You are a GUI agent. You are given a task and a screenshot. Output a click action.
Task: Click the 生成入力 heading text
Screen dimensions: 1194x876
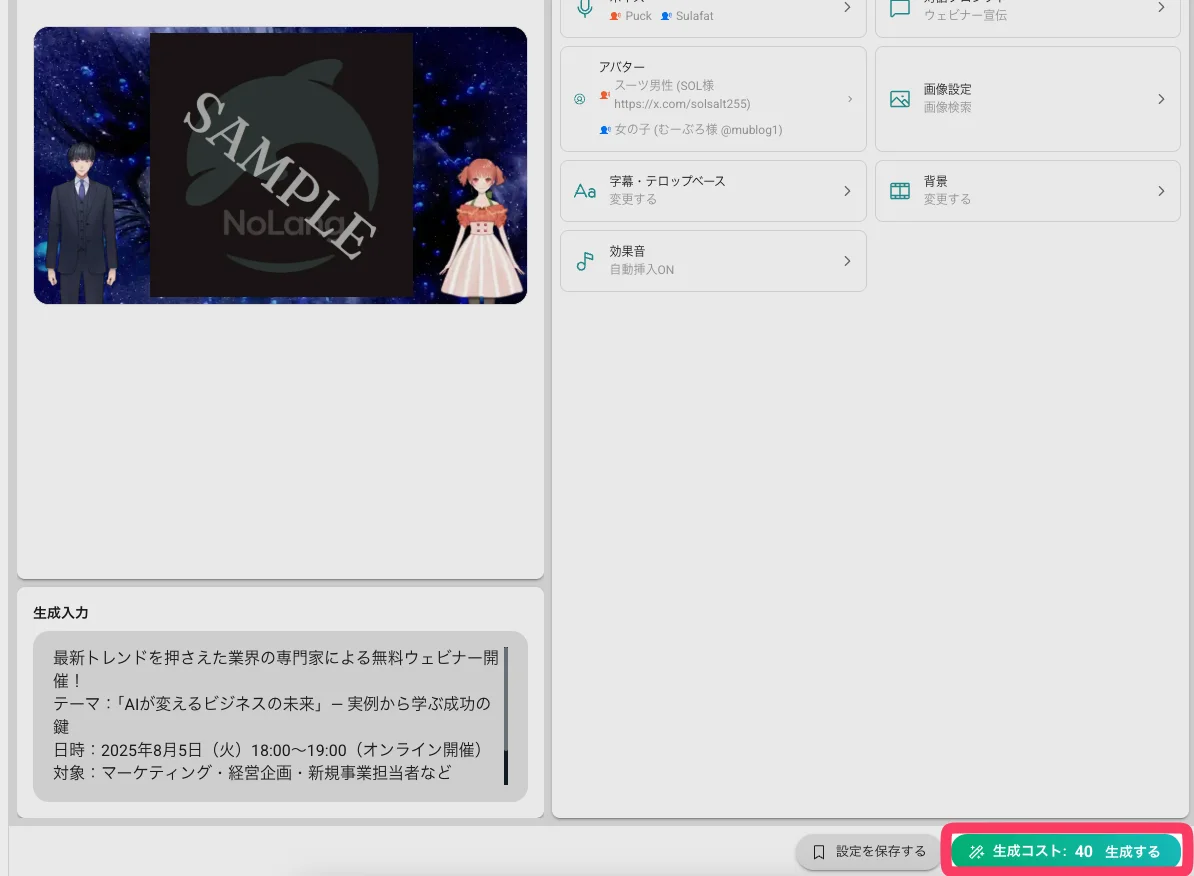pos(61,613)
